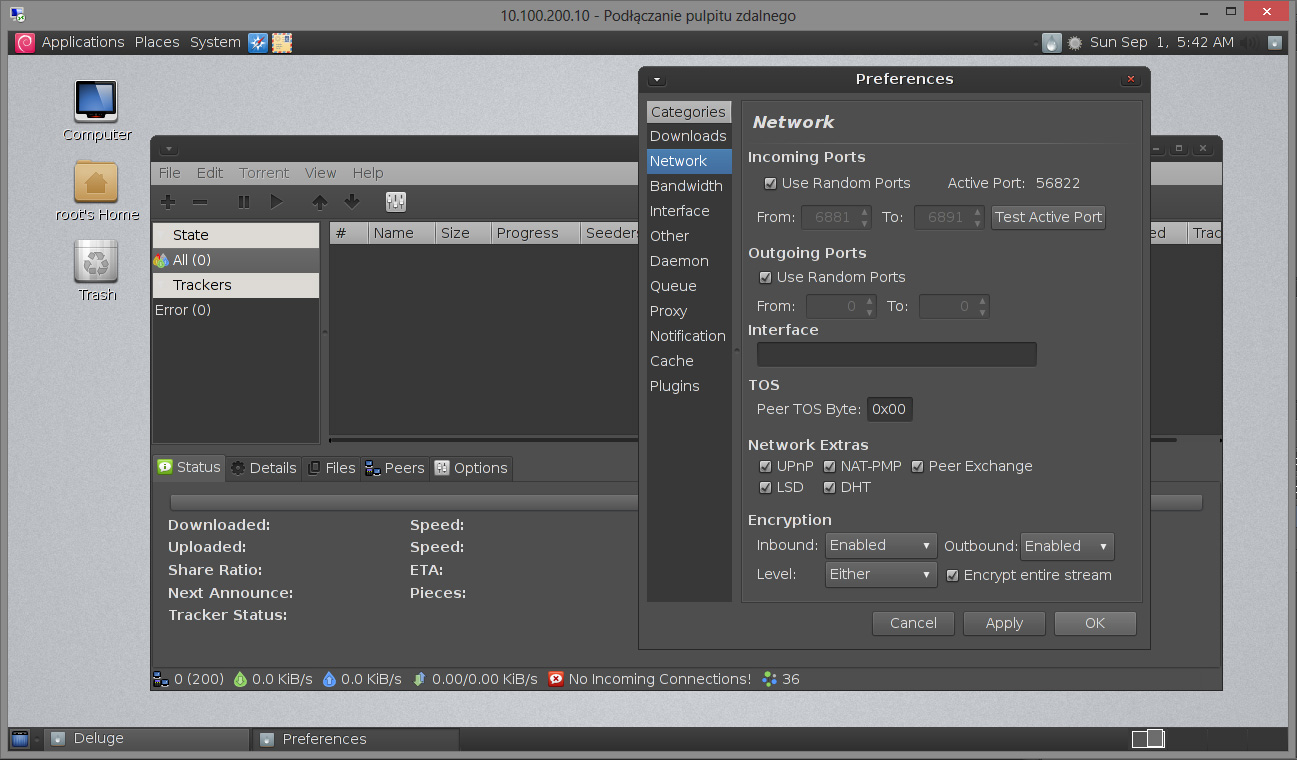Click the DHT nodes status icon
Screen dimensions: 1297x760
[x=769, y=679]
